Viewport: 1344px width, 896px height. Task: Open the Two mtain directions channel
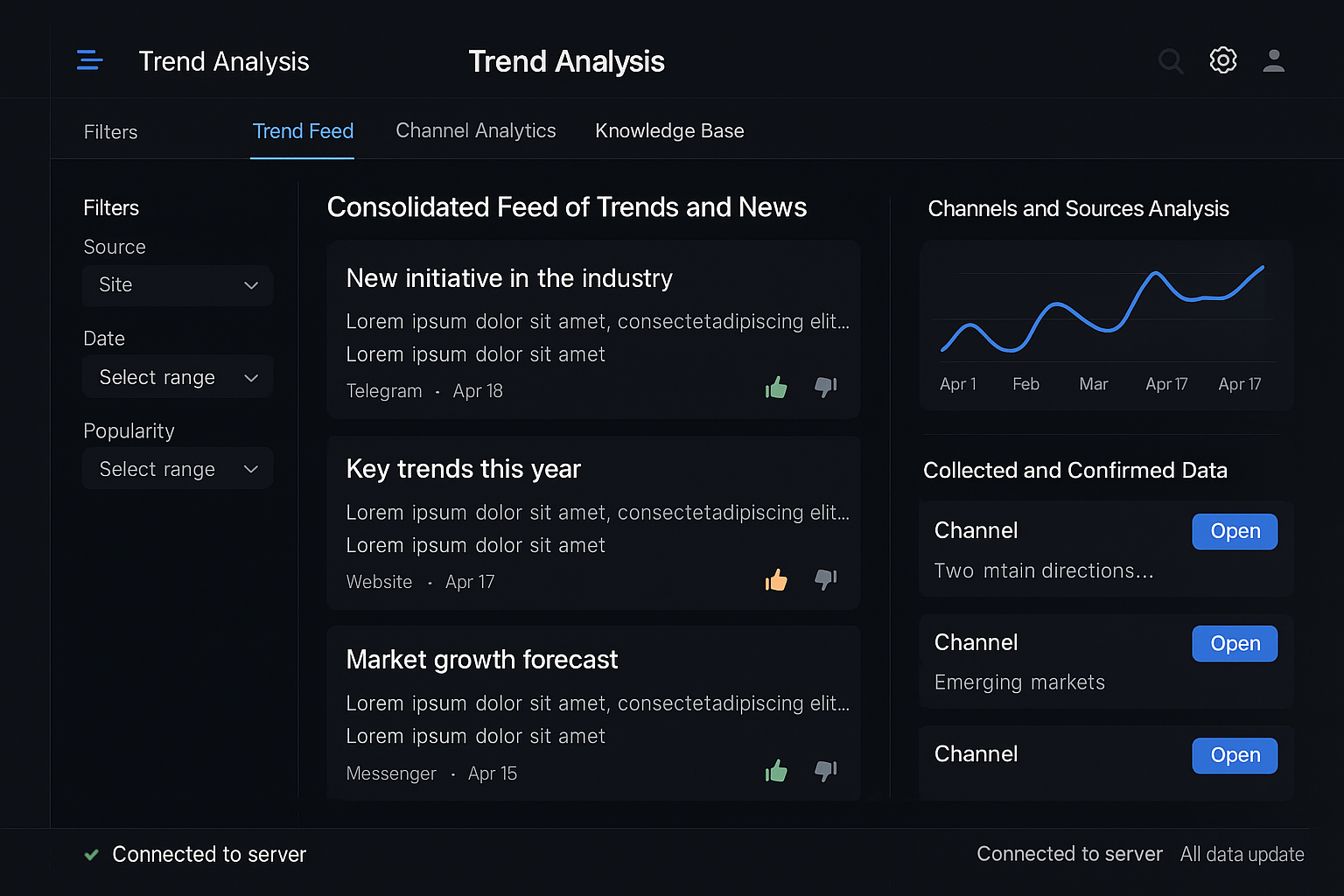point(1234,531)
